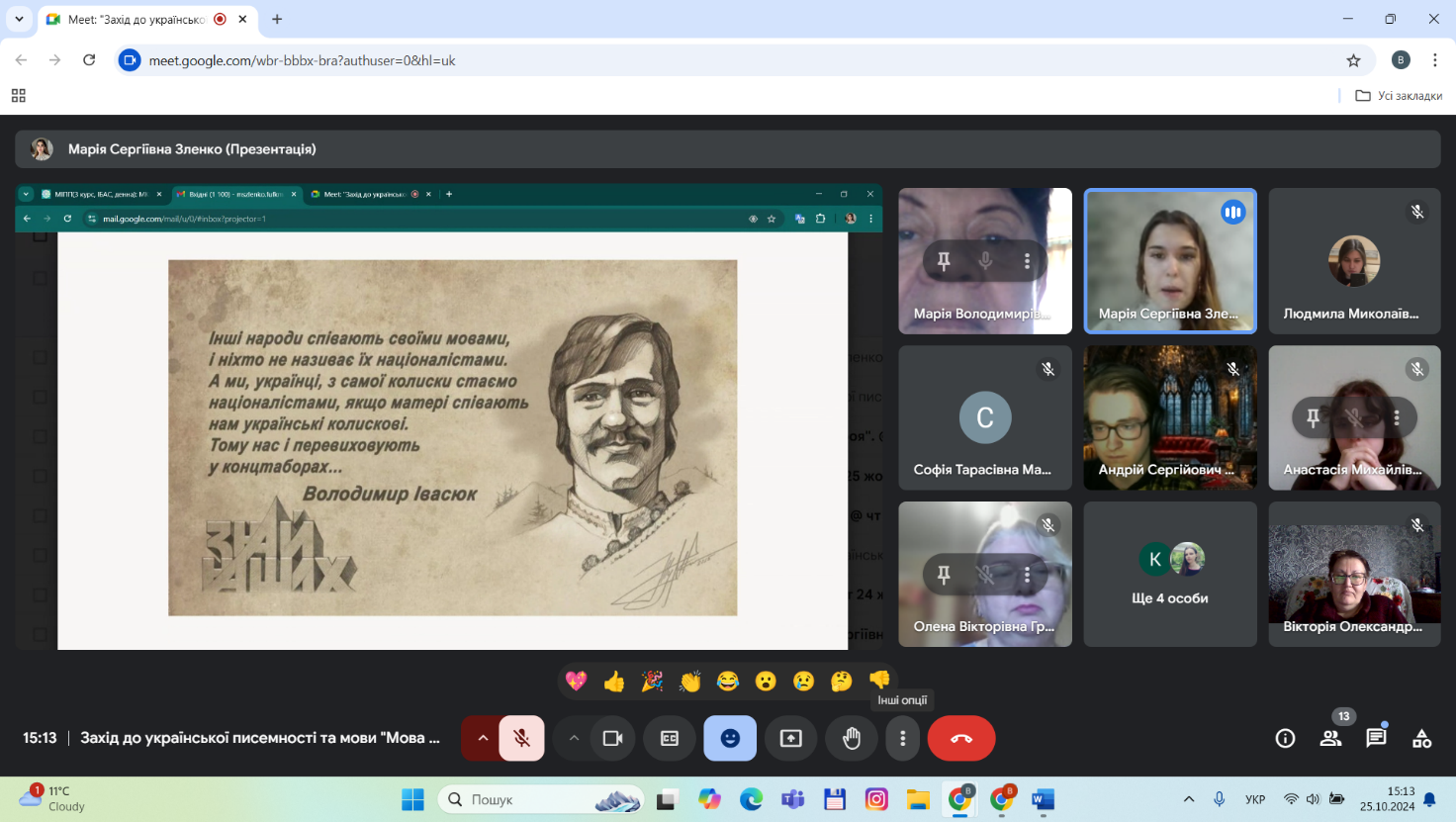Unmute the microphone
1456x822 pixels.
(521, 739)
